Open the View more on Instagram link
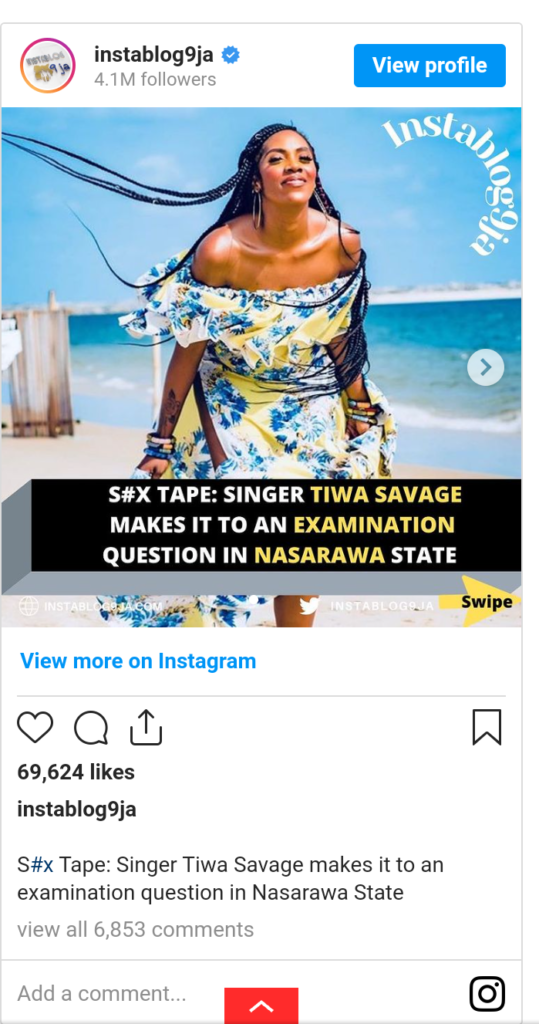The image size is (539, 1024). [x=138, y=661]
